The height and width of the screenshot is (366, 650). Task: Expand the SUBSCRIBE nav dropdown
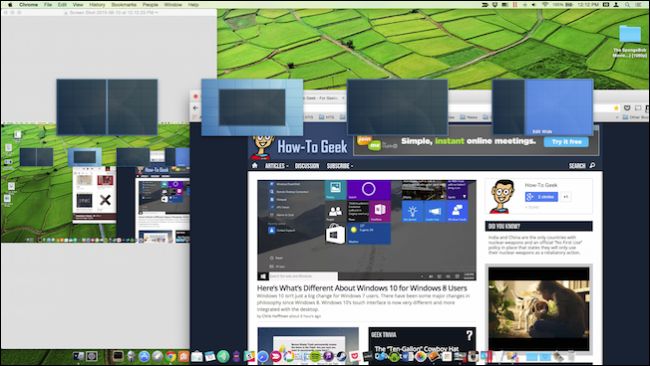click(x=340, y=166)
